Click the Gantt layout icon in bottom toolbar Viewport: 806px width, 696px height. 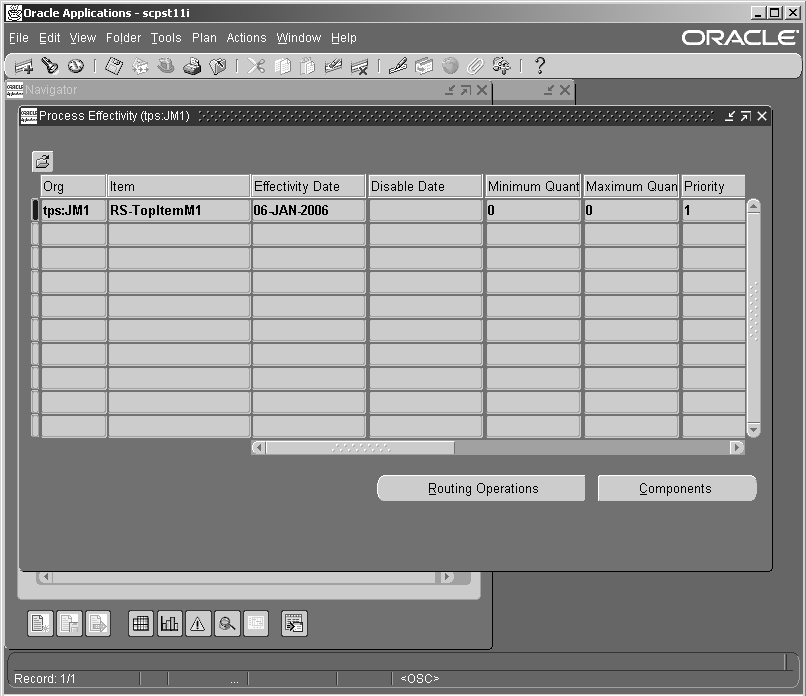(256, 624)
